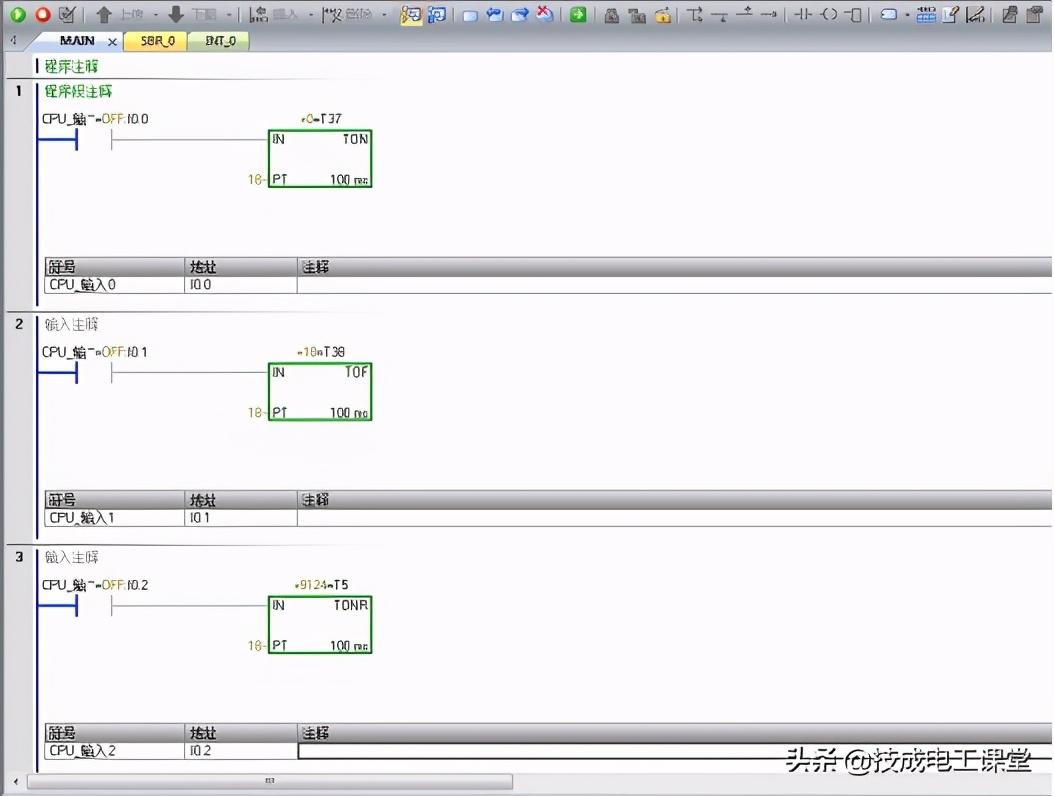
Task: Click the CPU_输入2 symbol cell
Action: [x=115, y=751]
